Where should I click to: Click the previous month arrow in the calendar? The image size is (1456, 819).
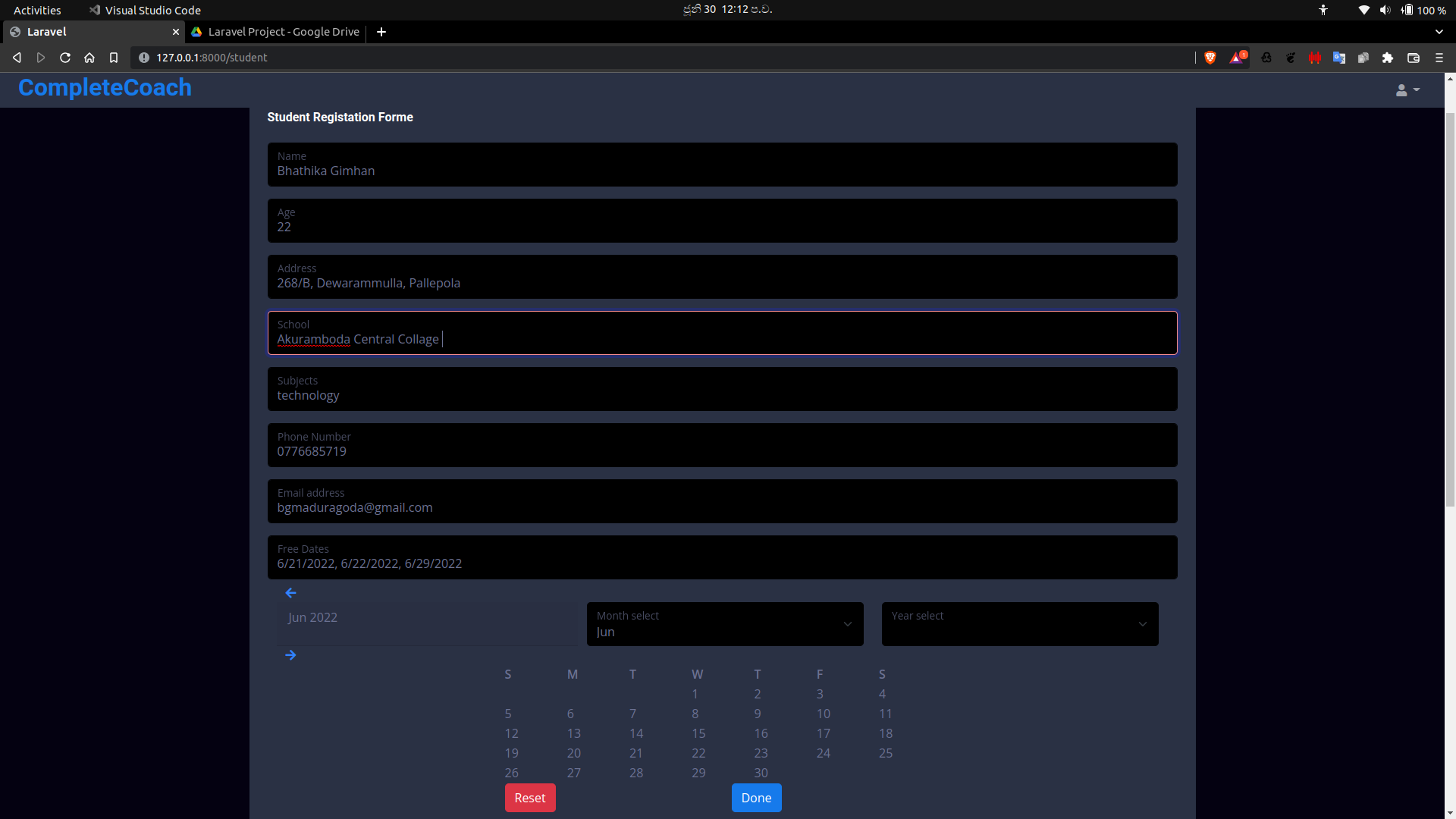tap(291, 592)
